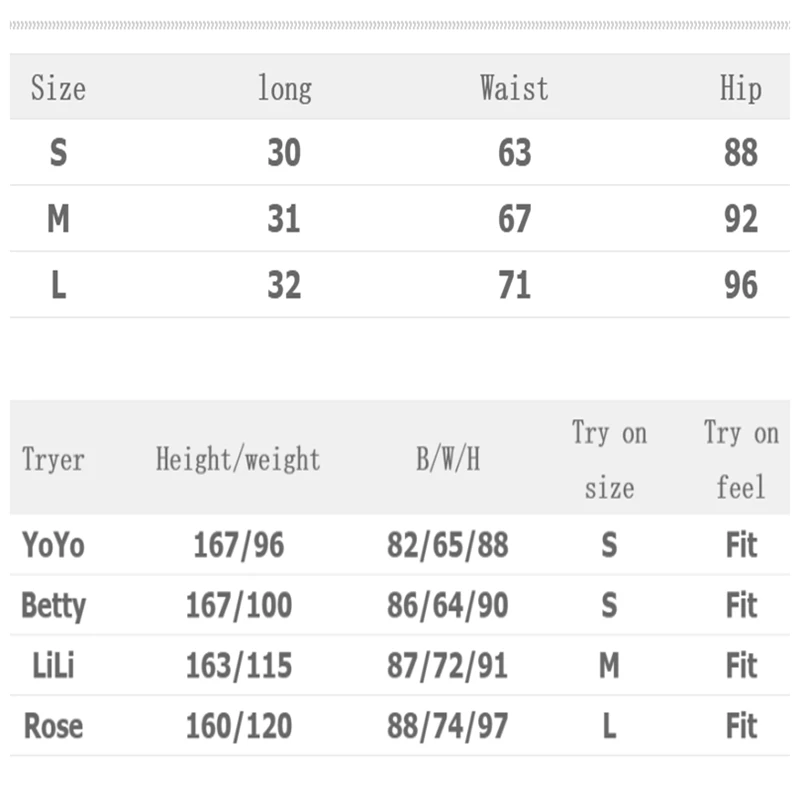Click the hip value 92
Viewport: 800px width, 800px height.
tap(741, 219)
